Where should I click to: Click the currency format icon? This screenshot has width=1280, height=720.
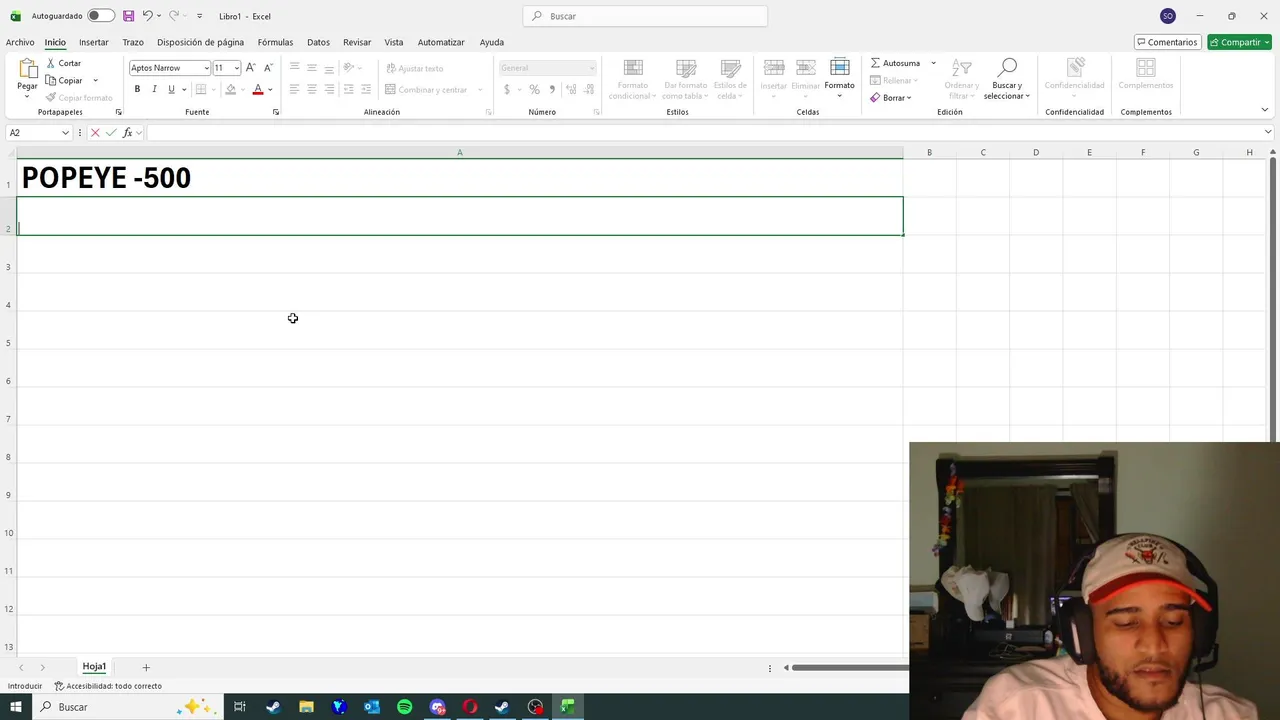[x=507, y=90]
